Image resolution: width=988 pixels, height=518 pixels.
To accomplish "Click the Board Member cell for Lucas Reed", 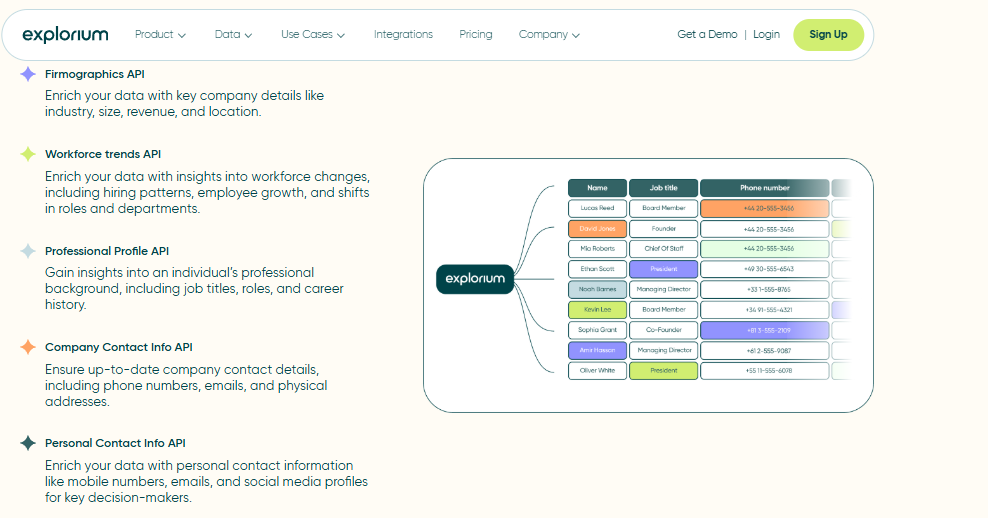I will coord(663,208).
